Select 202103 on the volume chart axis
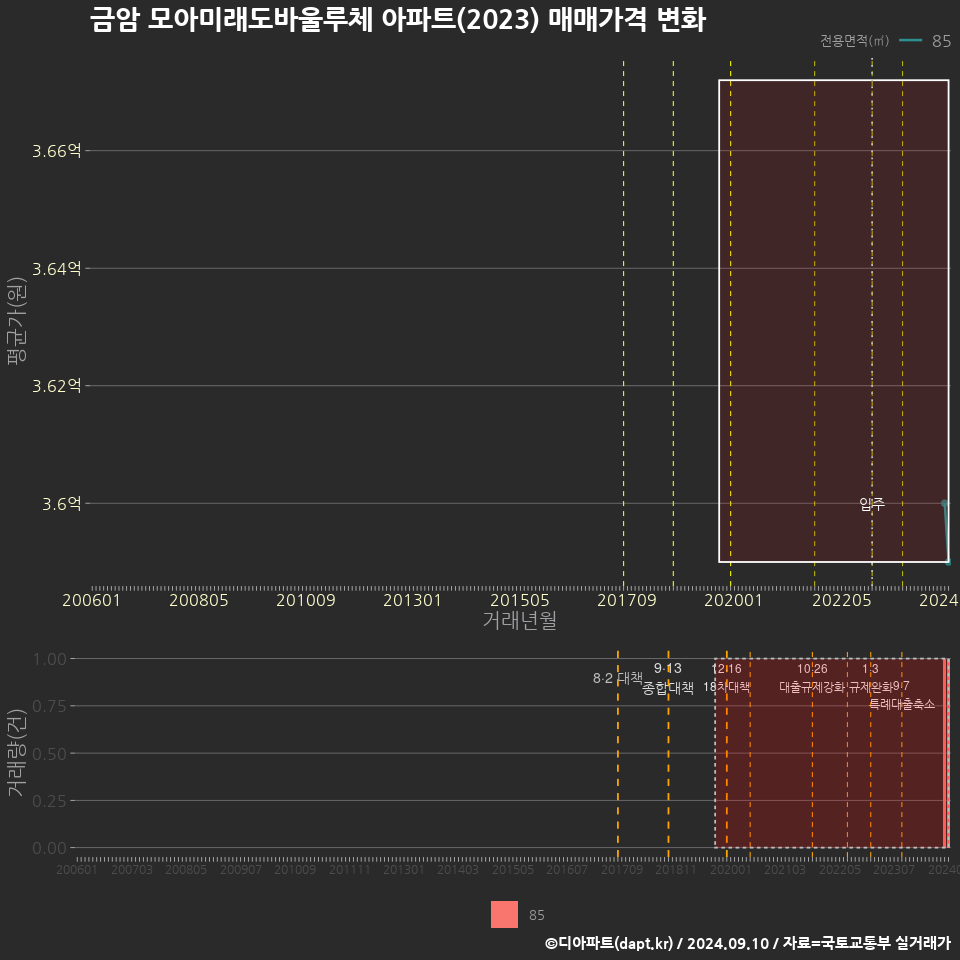This screenshot has height=960, width=960. point(785,869)
